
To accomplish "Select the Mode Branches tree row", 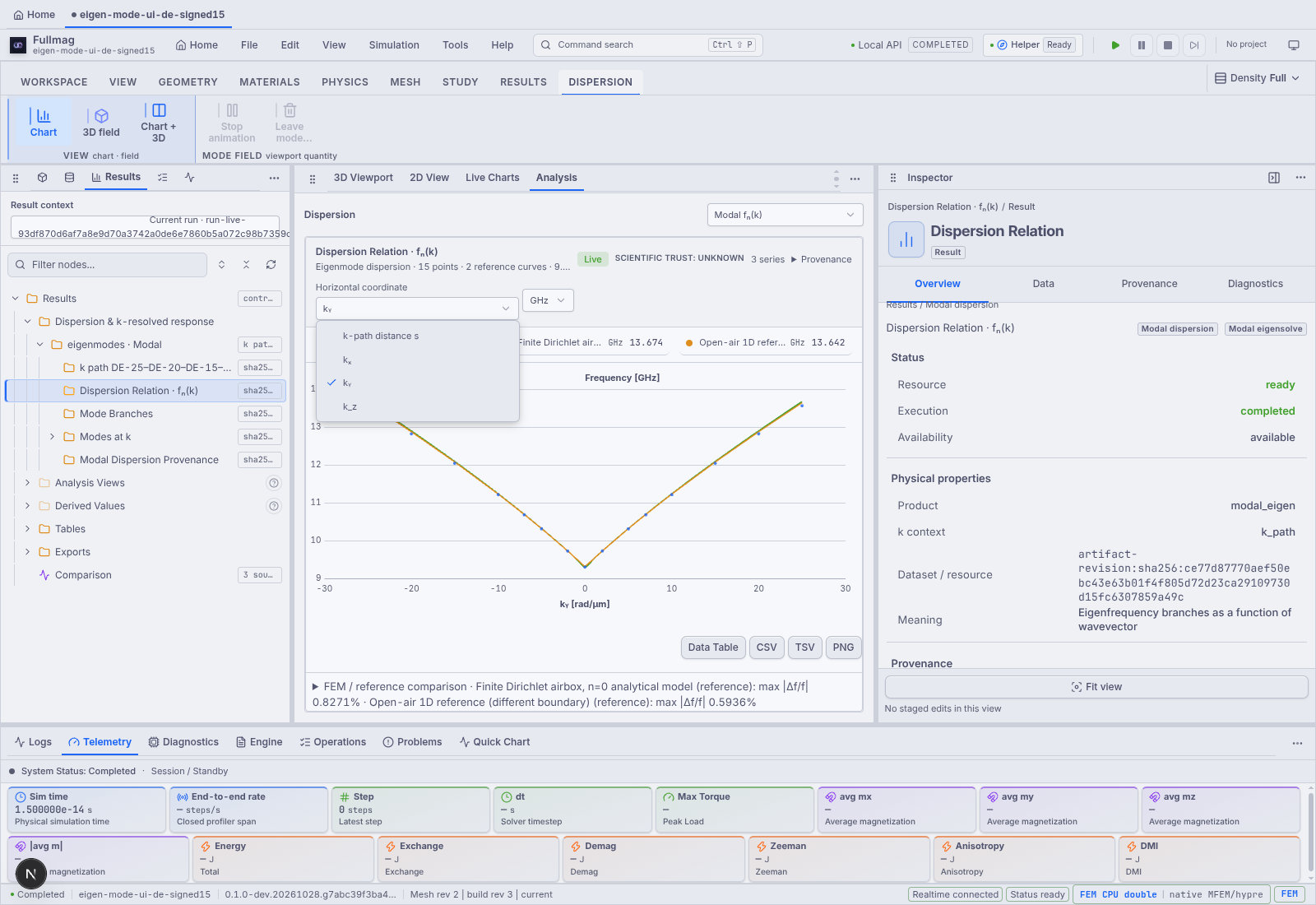I will [x=146, y=414].
